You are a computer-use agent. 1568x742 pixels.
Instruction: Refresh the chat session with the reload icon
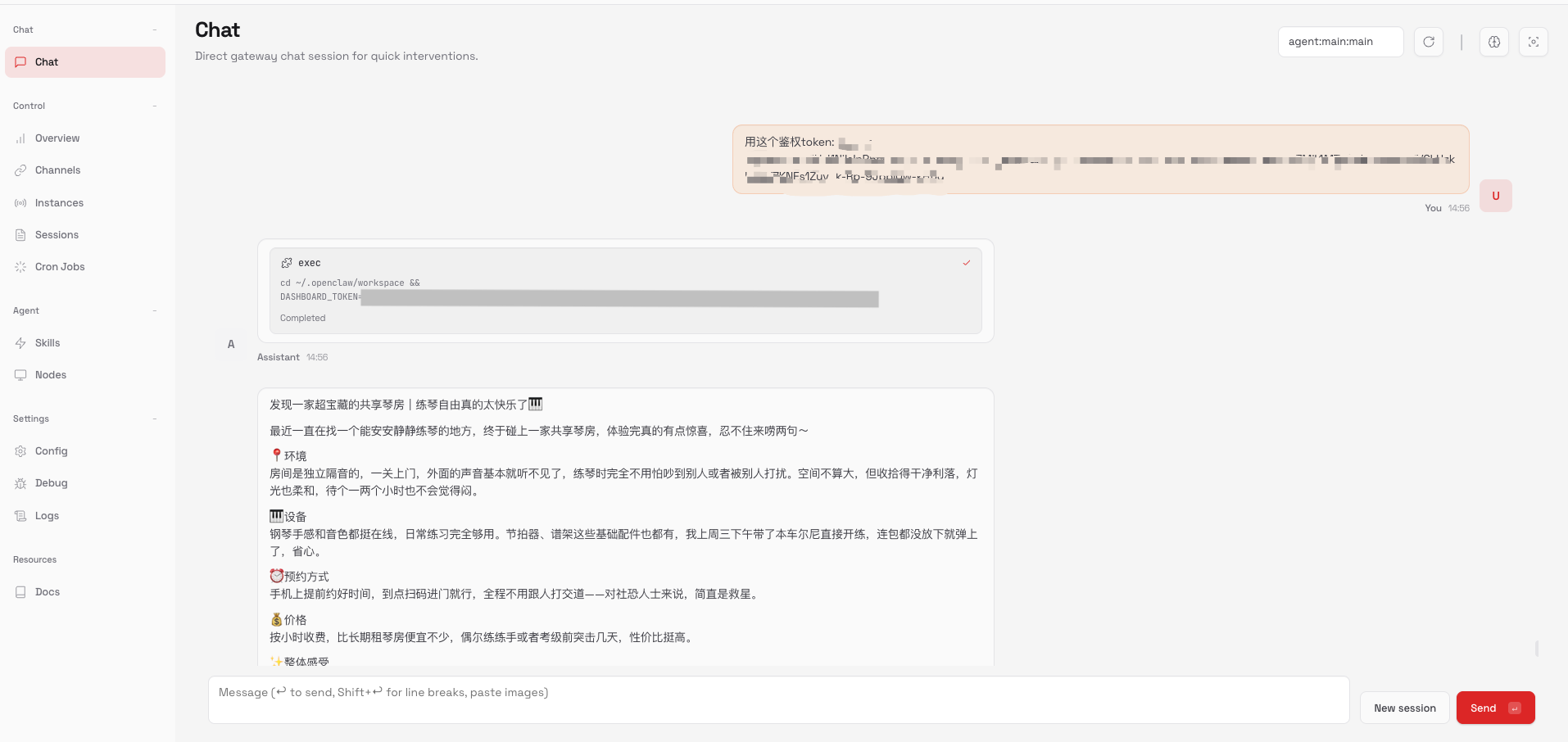1429,42
